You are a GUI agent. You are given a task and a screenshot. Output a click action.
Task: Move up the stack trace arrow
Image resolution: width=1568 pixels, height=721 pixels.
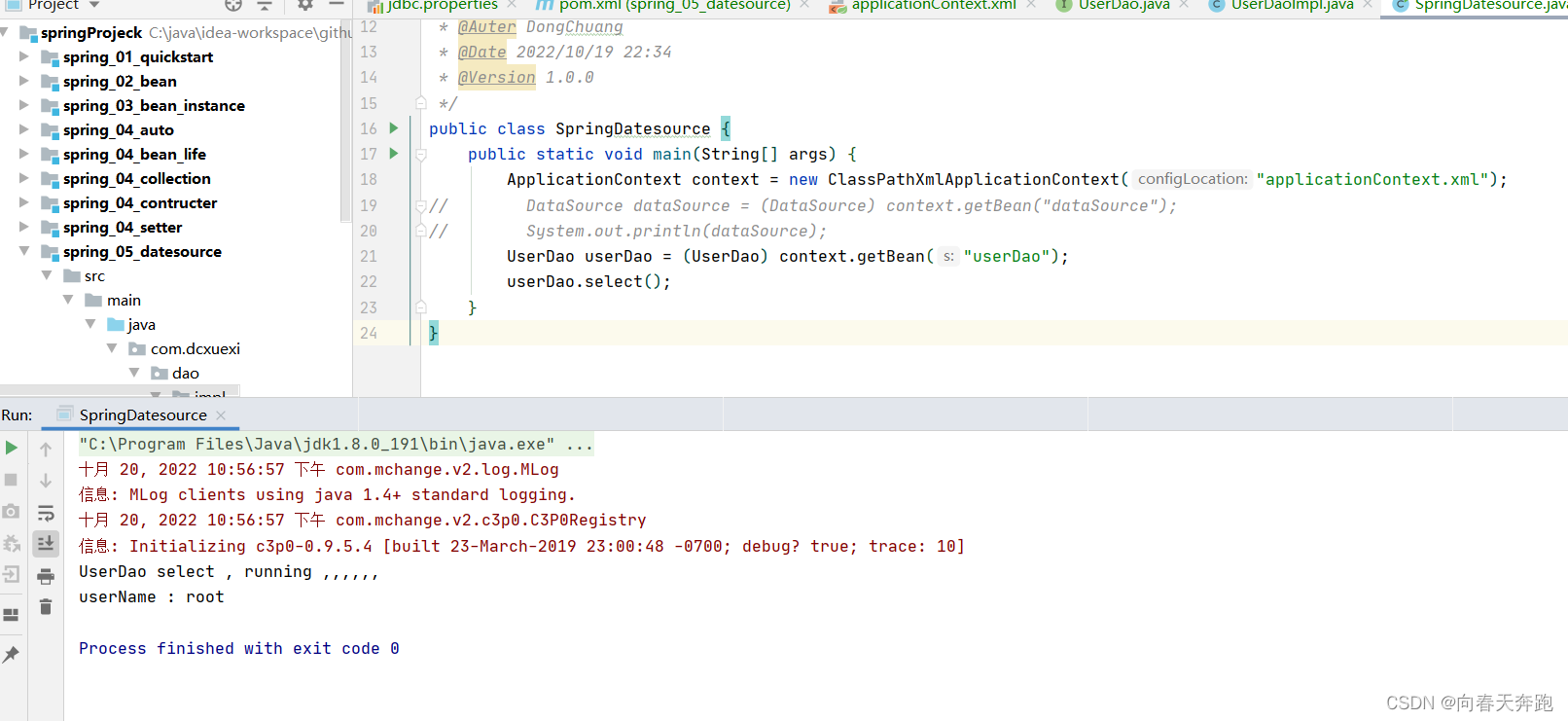click(46, 449)
